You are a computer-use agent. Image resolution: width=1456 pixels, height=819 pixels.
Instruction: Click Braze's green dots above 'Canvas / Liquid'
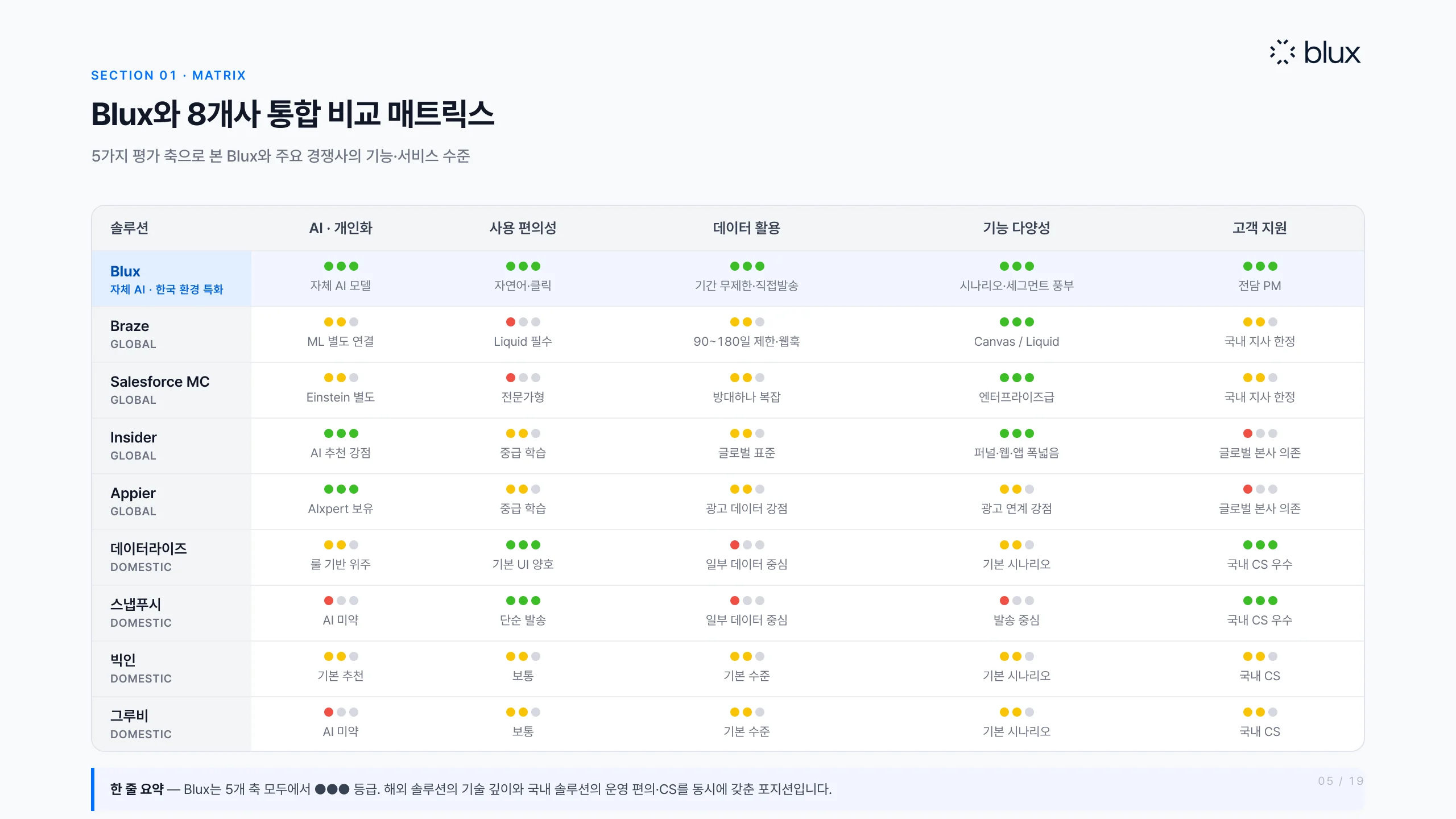pyautogui.click(x=1016, y=322)
